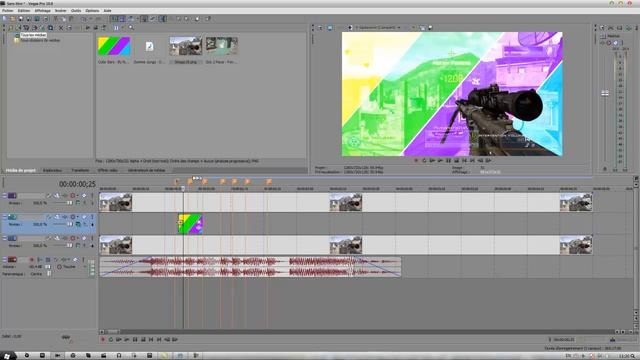The image size is (640, 360).
Task: Click the Render As toolbar icon
Action: [37, 19]
